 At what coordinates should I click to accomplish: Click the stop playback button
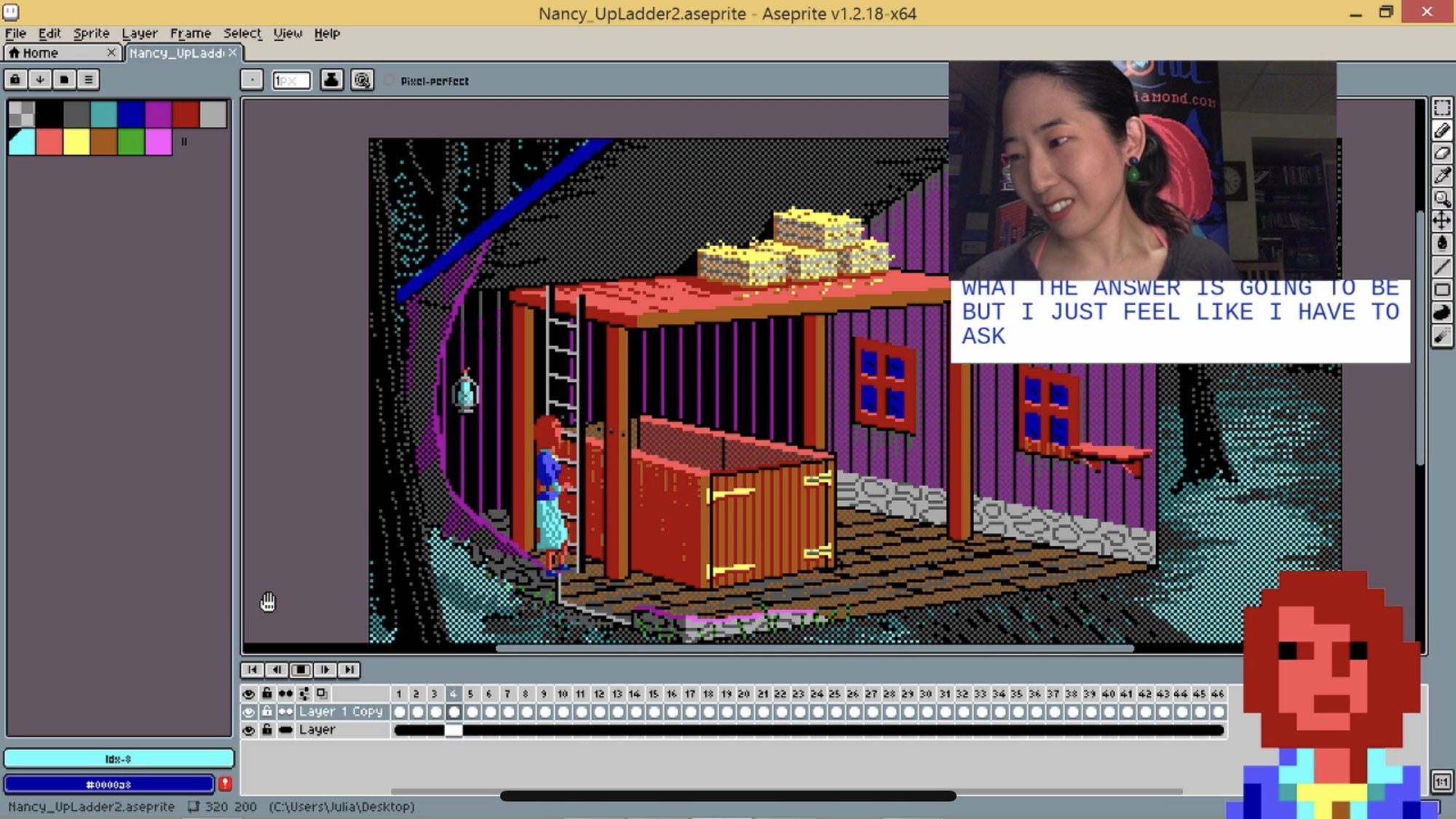(301, 670)
